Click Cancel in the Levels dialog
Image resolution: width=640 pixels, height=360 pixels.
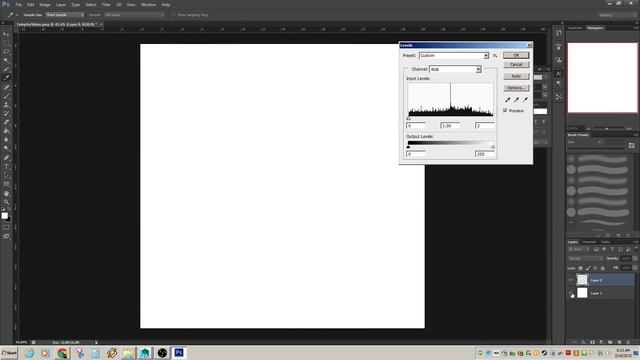tap(516, 64)
